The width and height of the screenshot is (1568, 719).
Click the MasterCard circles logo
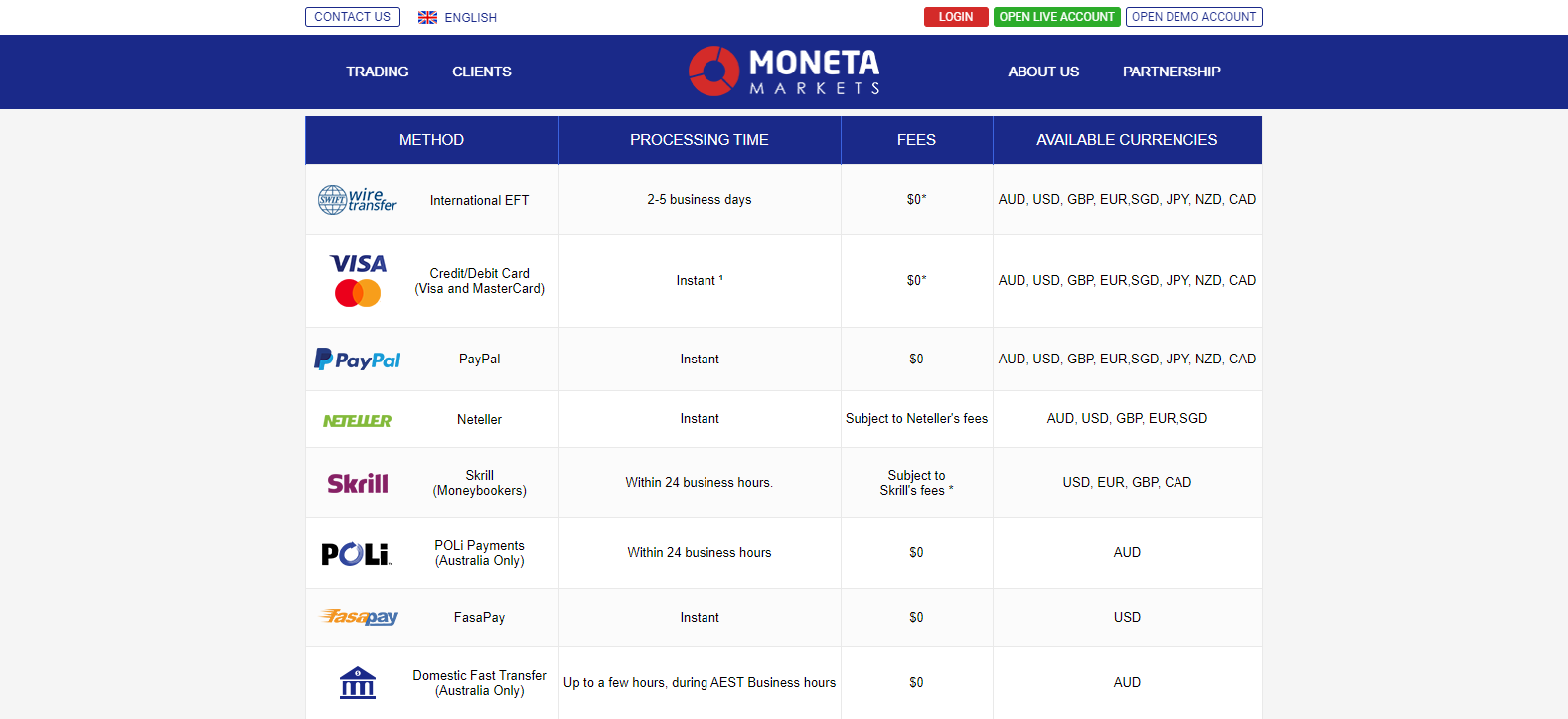point(358,293)
